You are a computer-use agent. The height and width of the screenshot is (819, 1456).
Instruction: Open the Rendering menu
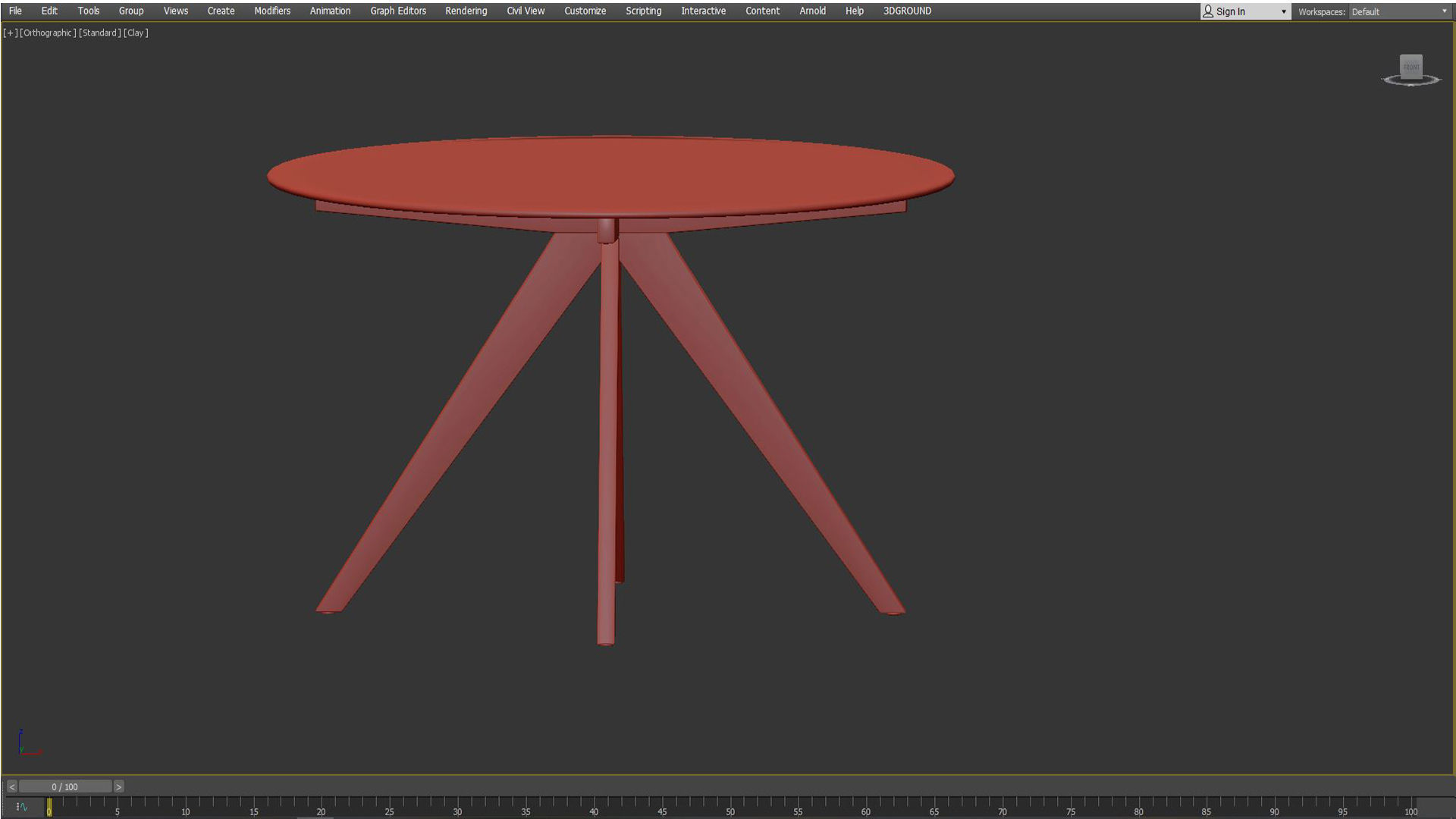466,11
